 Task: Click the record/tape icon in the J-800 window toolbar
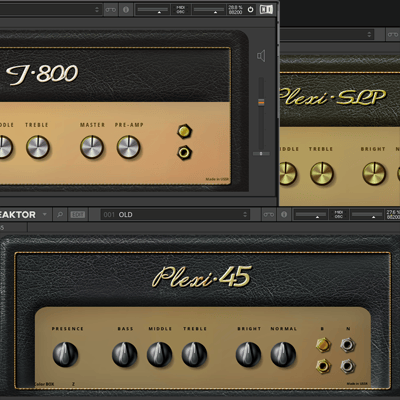pos(111,10)
